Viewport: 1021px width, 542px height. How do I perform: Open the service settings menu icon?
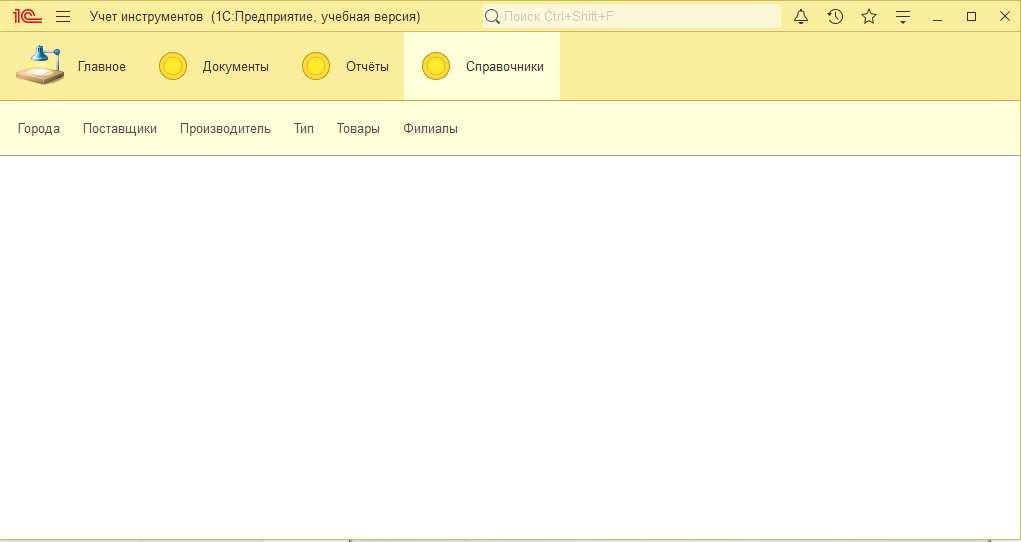(902, 17)
